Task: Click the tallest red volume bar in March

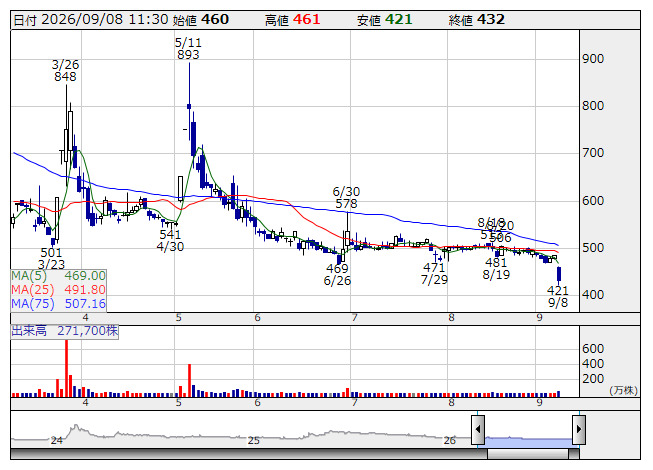Action: pos(66,368)
